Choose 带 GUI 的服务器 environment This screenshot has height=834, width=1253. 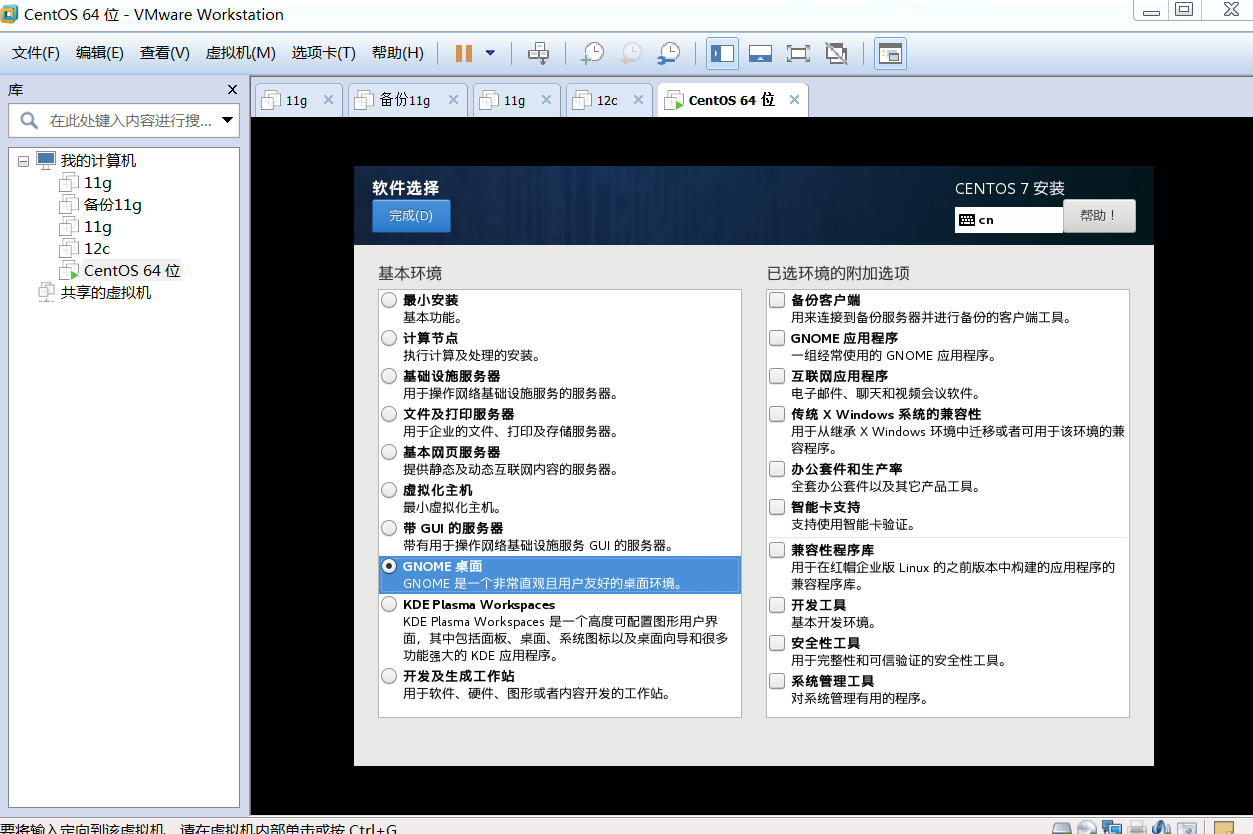tap(389, 528)
